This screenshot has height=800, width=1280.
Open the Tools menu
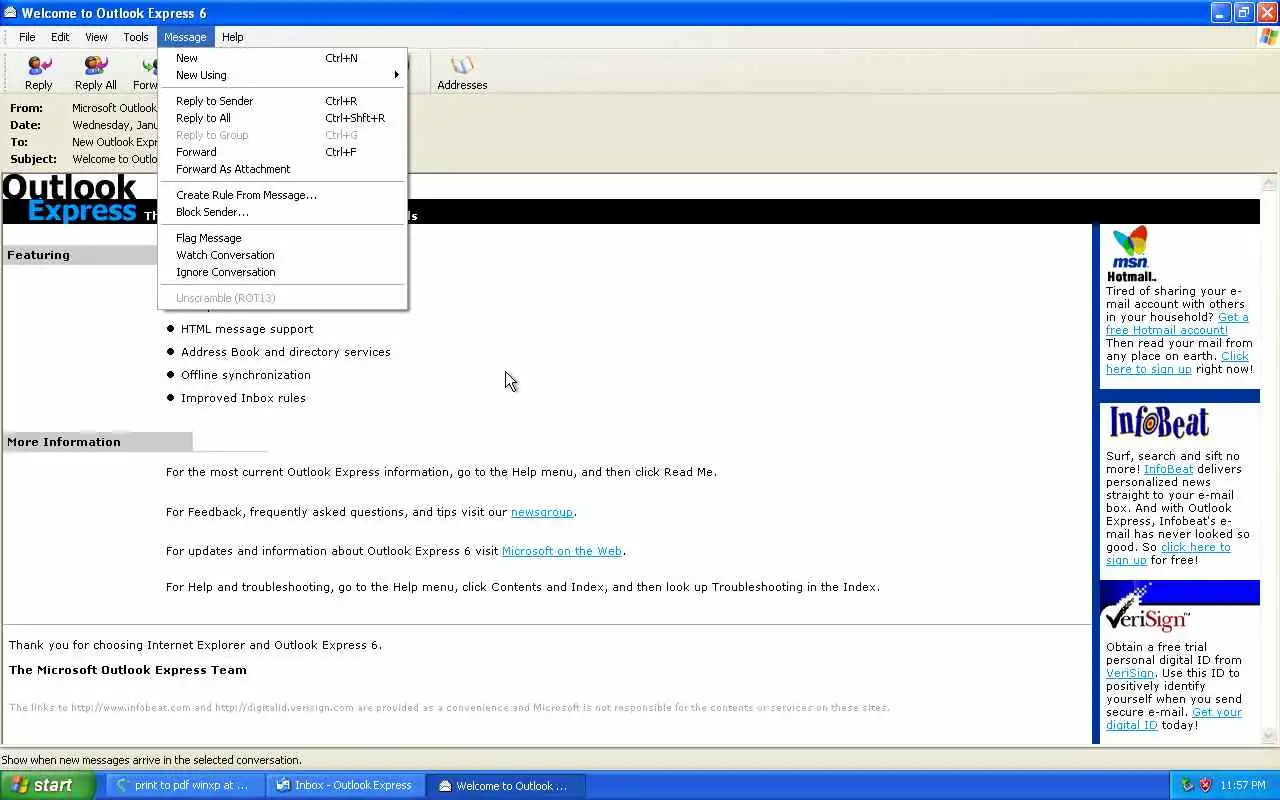tap(136, 37)
